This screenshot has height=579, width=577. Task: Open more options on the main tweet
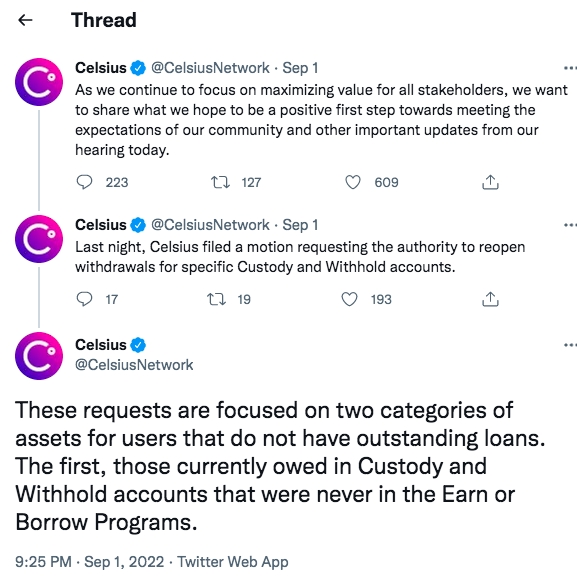click(x=570, y=345)
